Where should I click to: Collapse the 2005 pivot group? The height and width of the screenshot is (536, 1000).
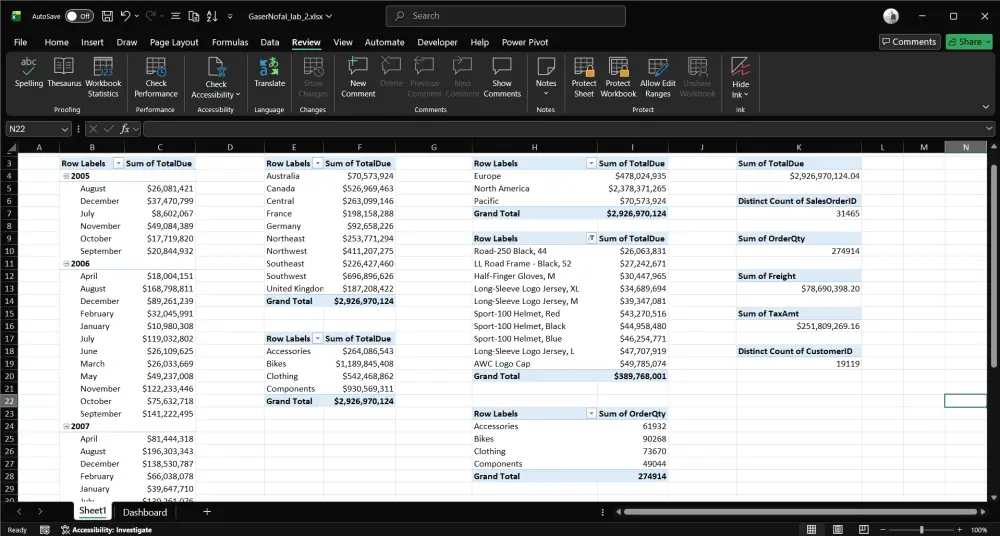pos(65,176)
